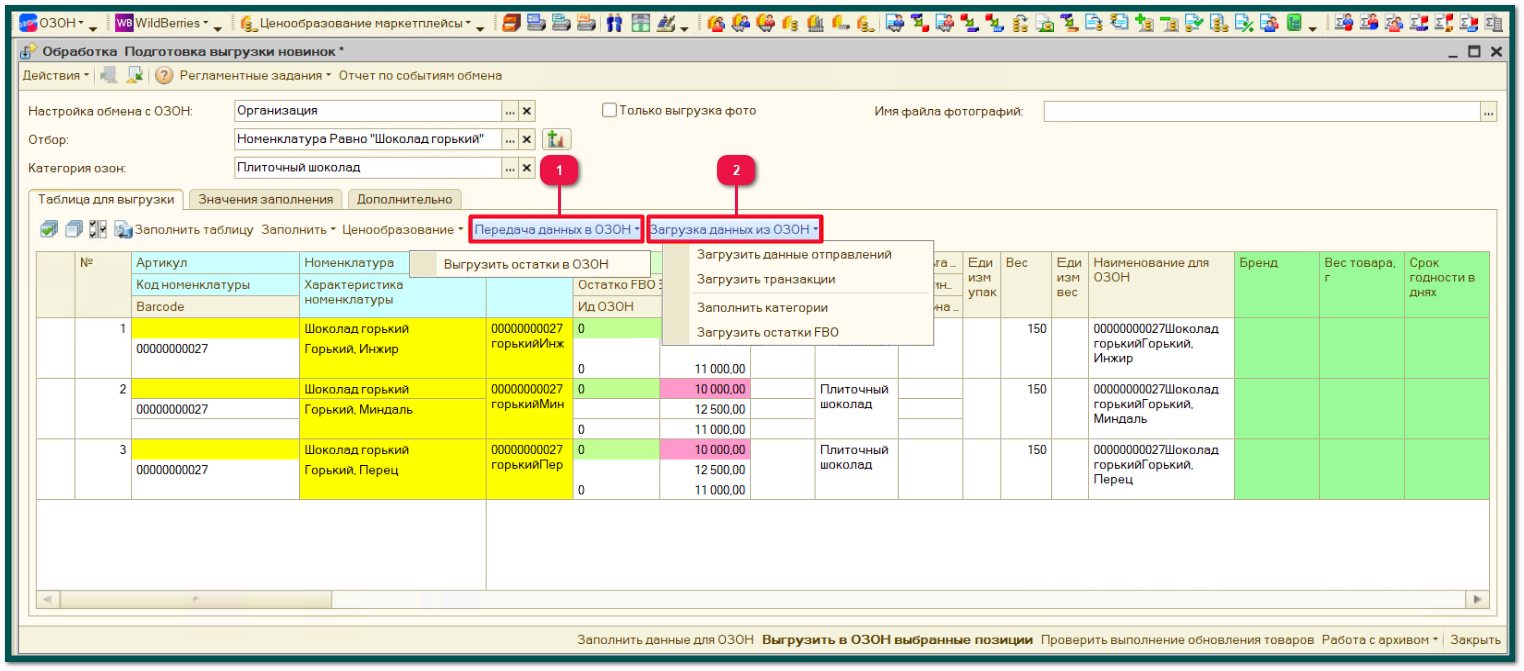
Task: Click the green book icon in top toolbar
Action: point(1294,23)
